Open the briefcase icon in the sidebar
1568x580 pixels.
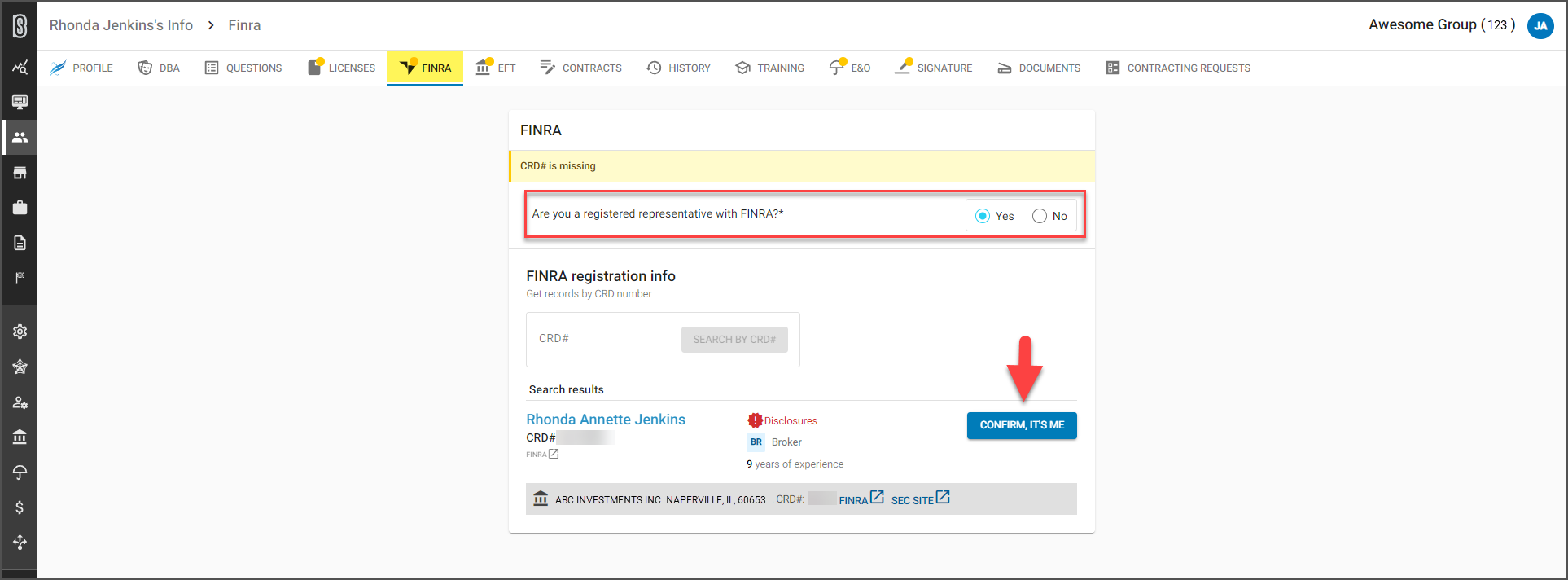tap(20, 208)
